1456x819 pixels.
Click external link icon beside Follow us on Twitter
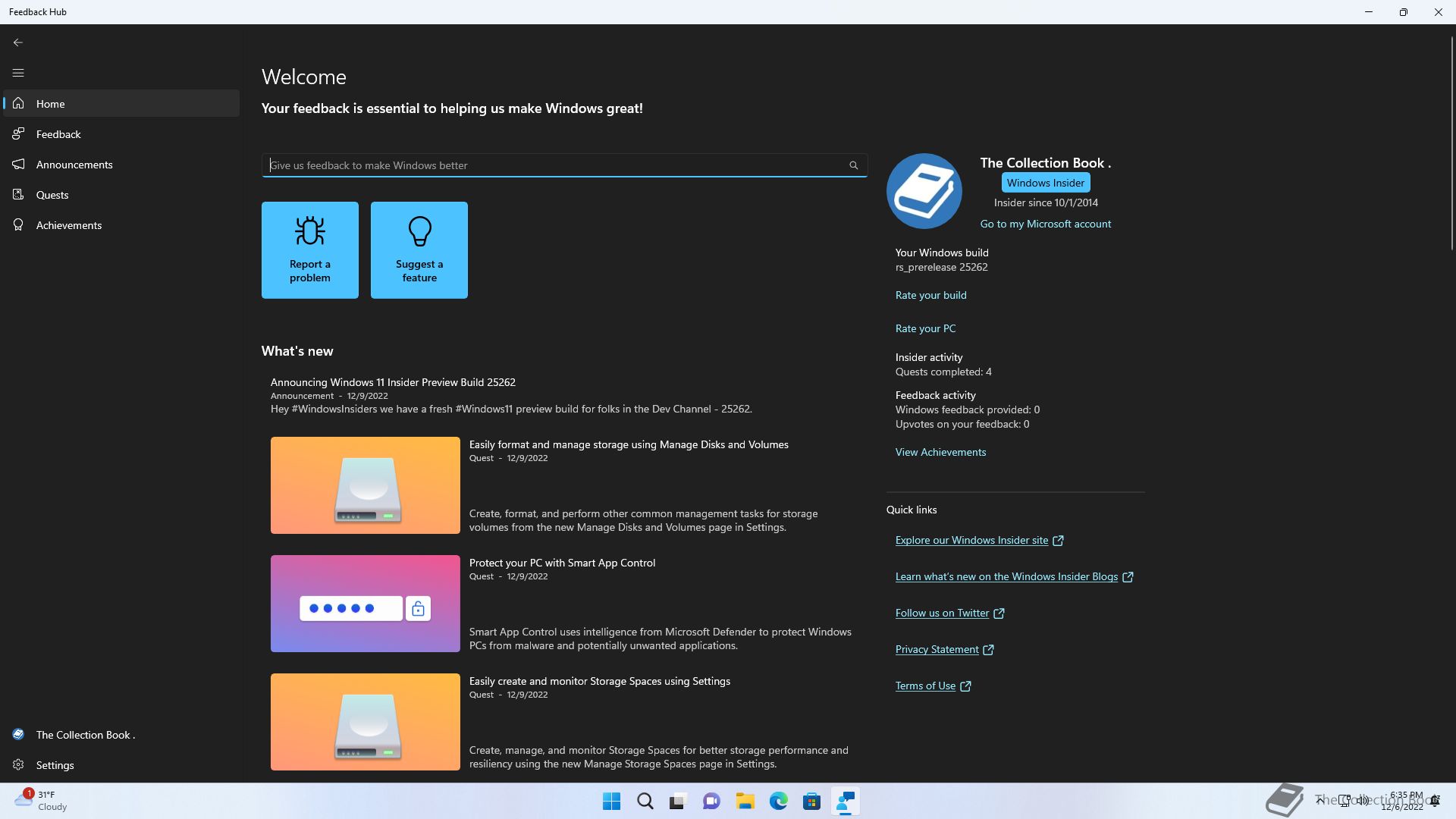[x=999, y=613]
